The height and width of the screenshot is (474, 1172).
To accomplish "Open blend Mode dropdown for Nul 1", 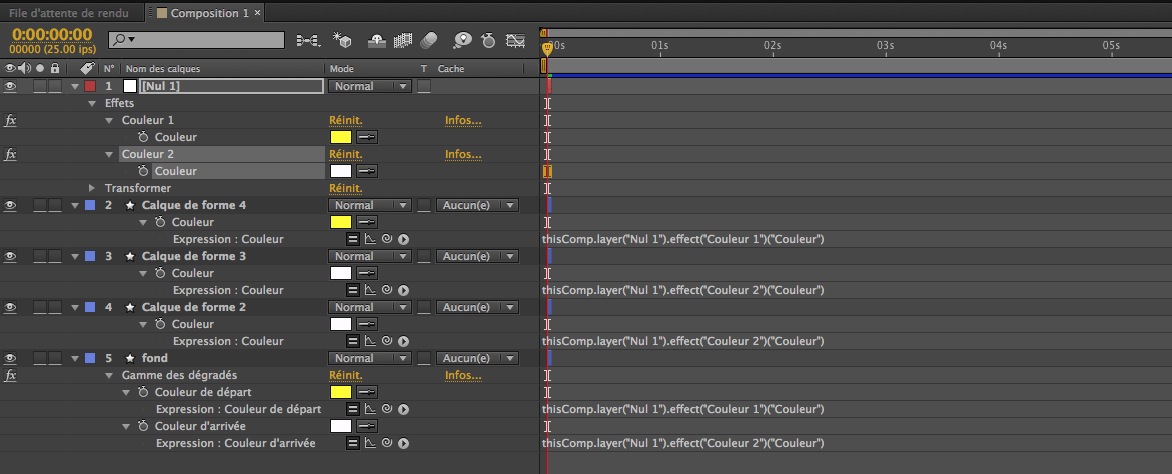I will tap(370, 86).
